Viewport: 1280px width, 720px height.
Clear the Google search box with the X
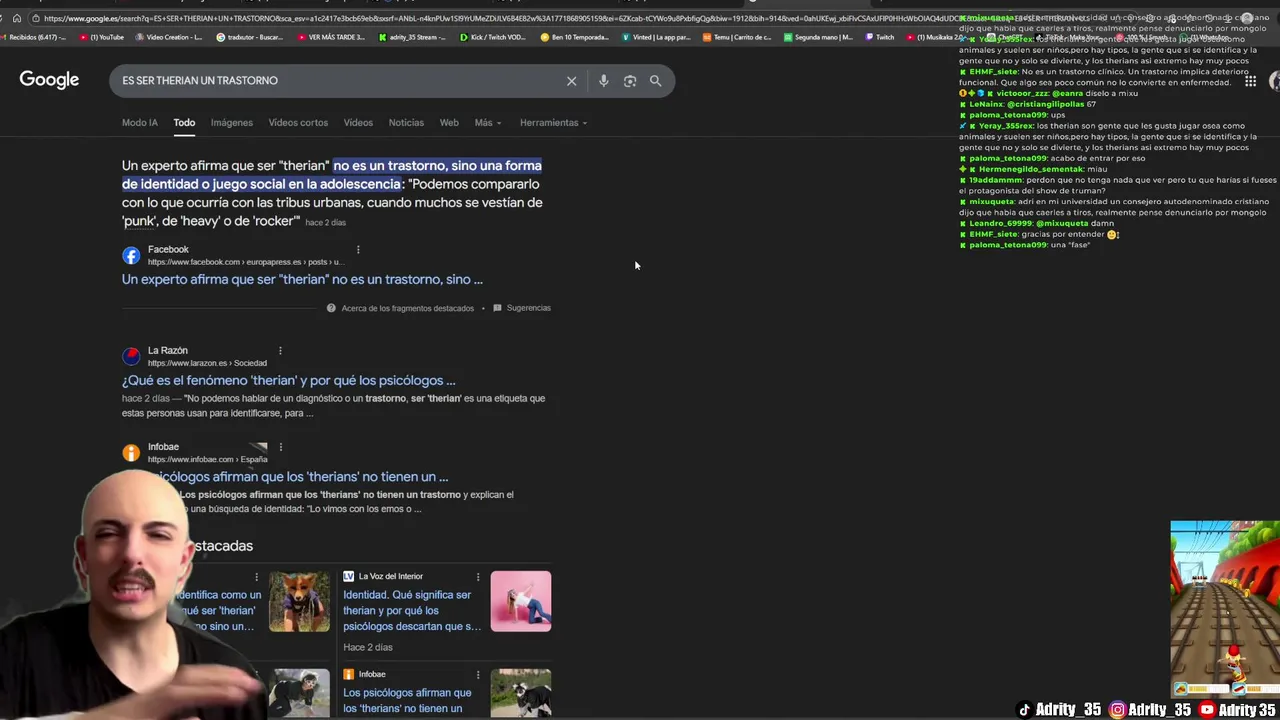tap(571, 81)
